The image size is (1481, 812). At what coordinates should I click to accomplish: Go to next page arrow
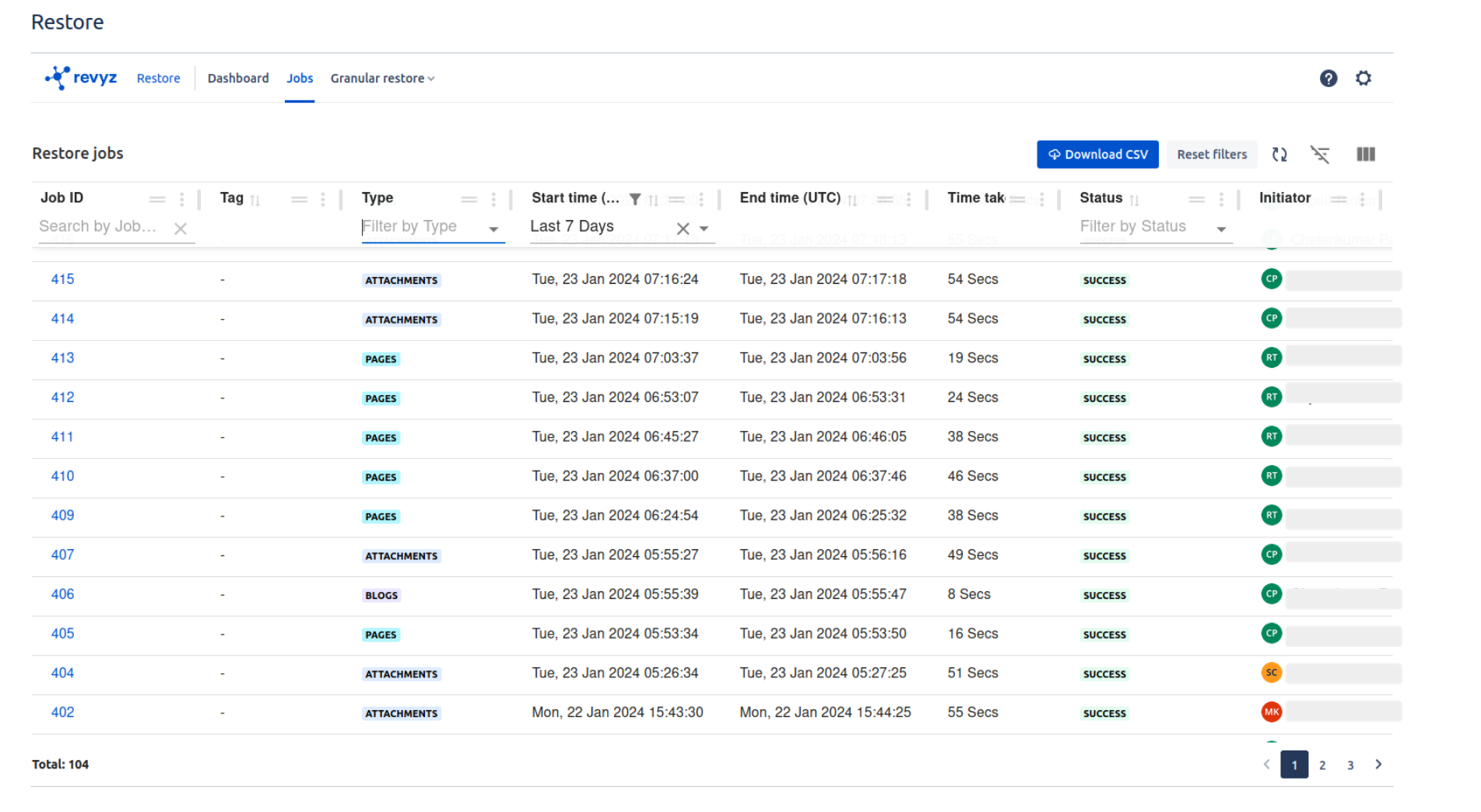(x=1378, y=765)
